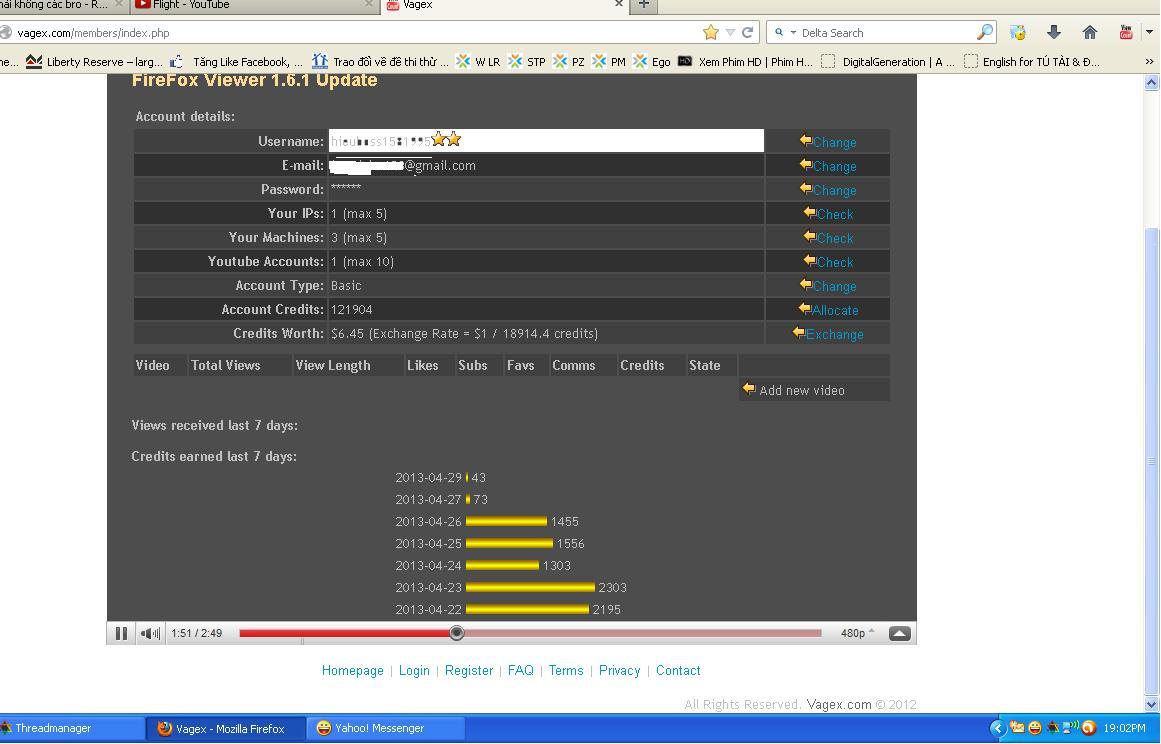Click the Username input field

pyautogui.click(x=546, y=141)
